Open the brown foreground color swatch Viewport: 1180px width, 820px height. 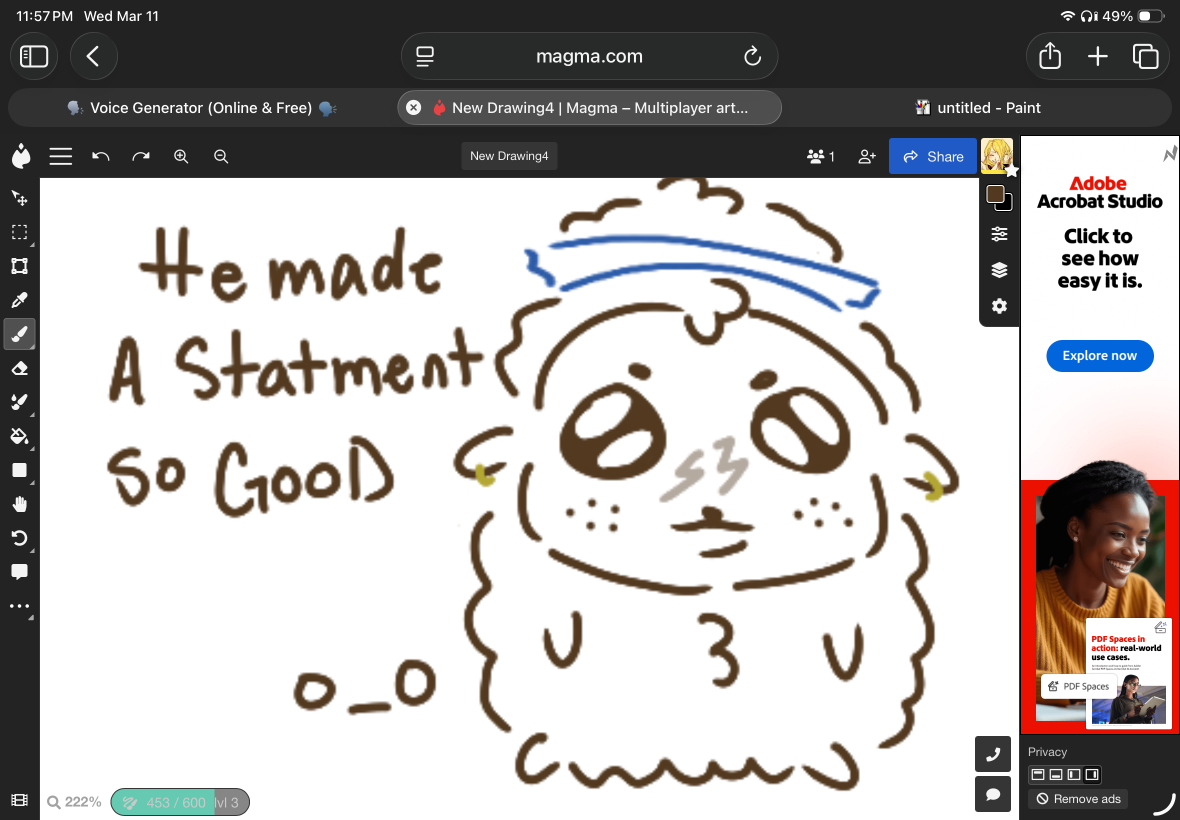pos(995,194)
